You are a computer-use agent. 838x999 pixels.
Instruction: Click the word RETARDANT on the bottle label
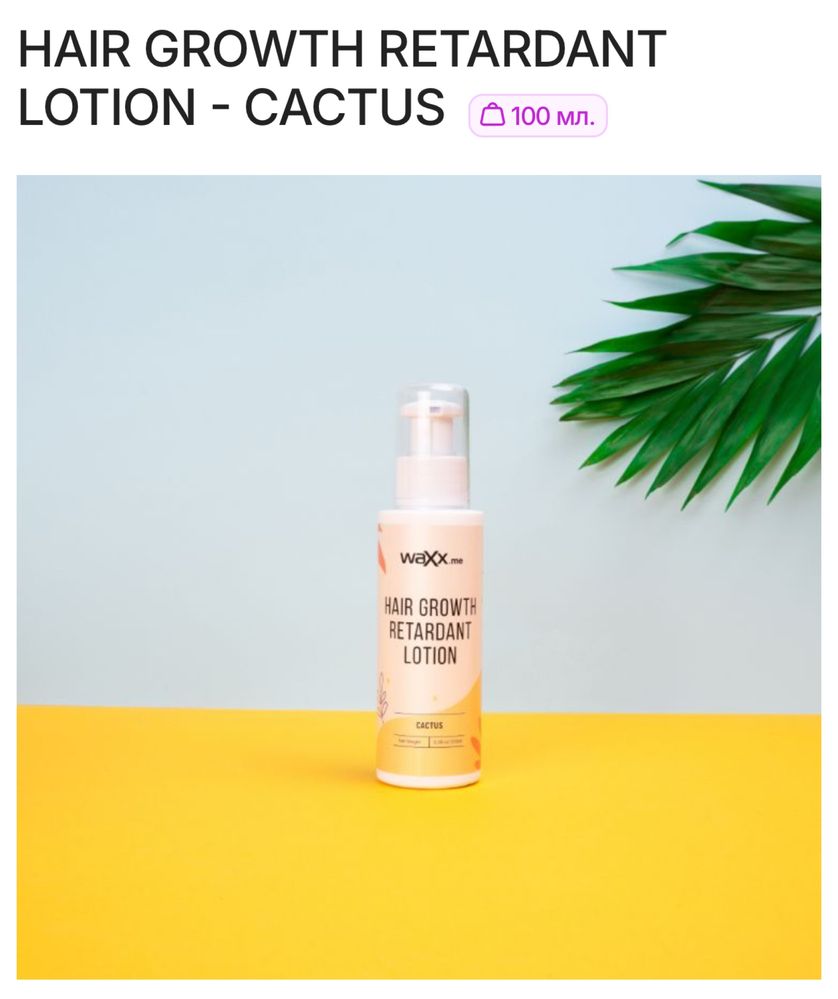430,631
